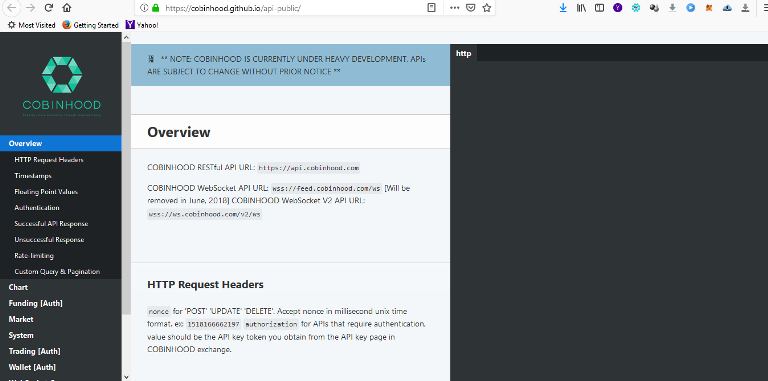Go back to the previous page
The image size is (768, 381).
(x=11, y=8)
